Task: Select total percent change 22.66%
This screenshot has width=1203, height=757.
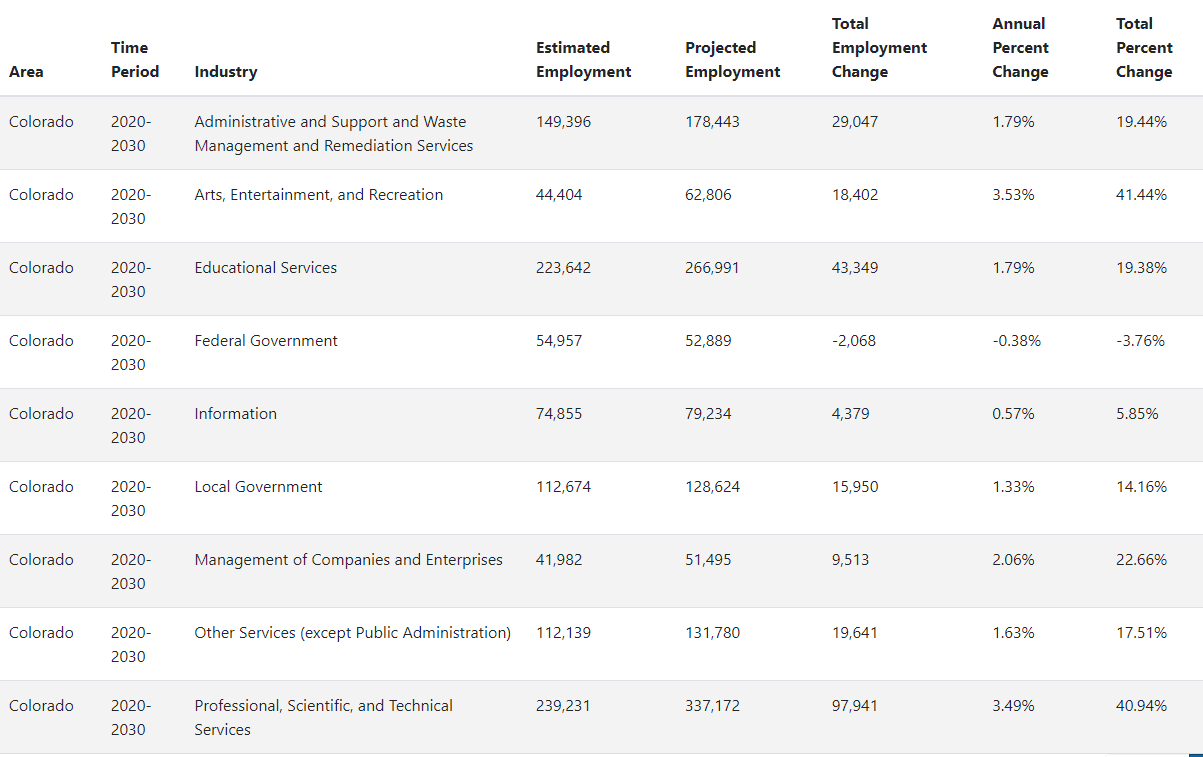Action: coord(1142,560)
